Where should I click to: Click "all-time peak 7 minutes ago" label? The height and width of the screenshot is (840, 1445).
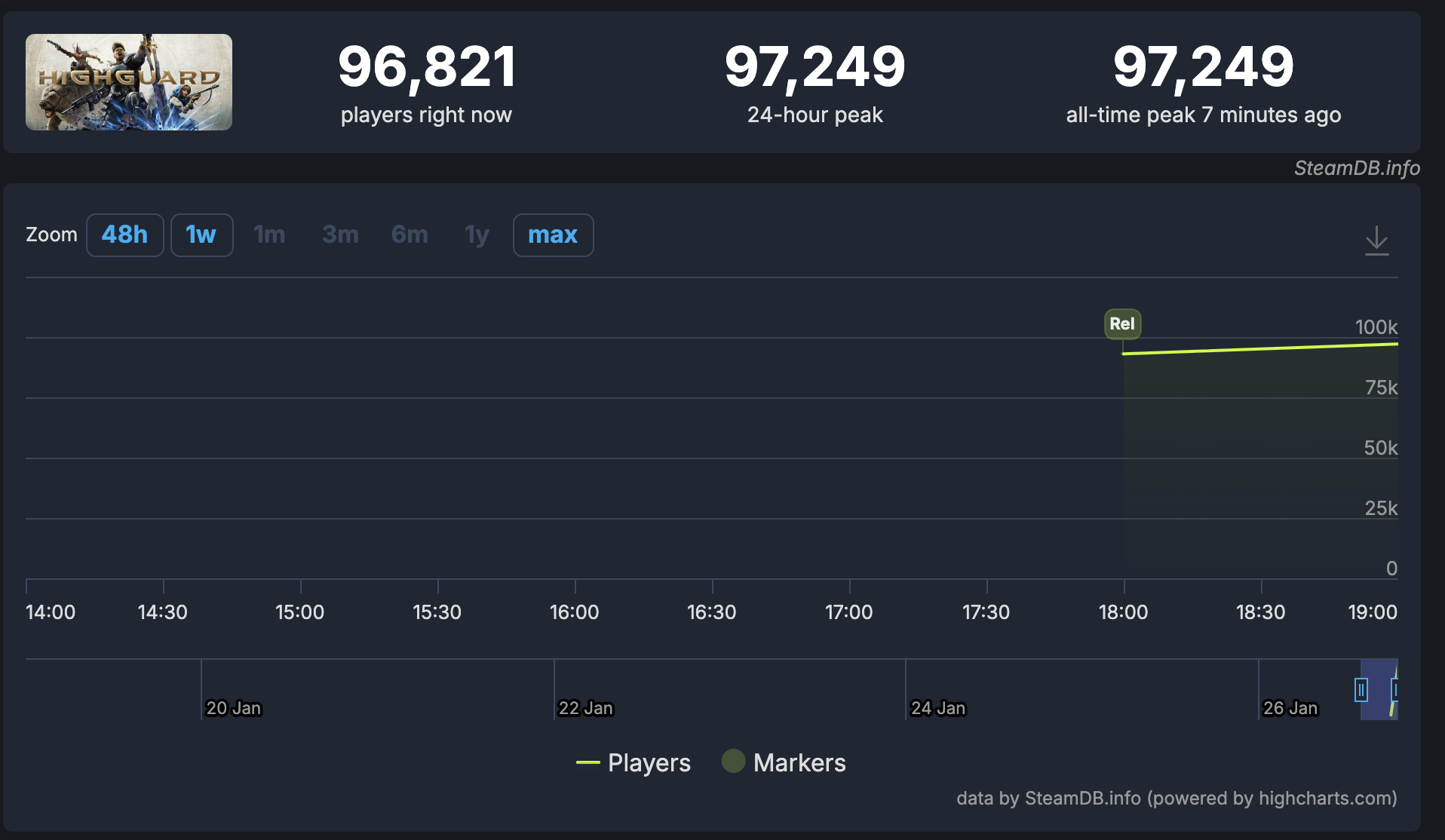1204,115
